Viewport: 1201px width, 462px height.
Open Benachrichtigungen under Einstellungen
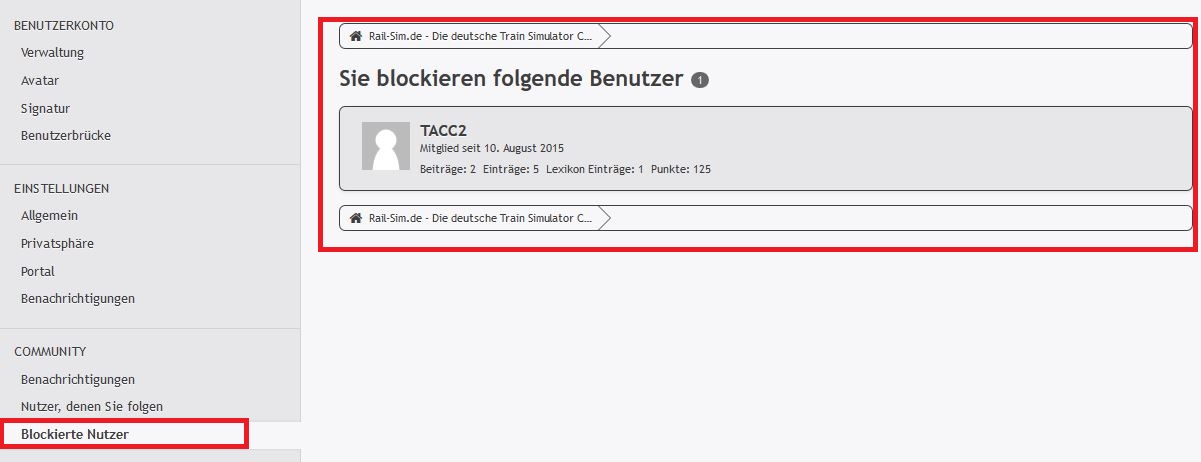(78, 298)
